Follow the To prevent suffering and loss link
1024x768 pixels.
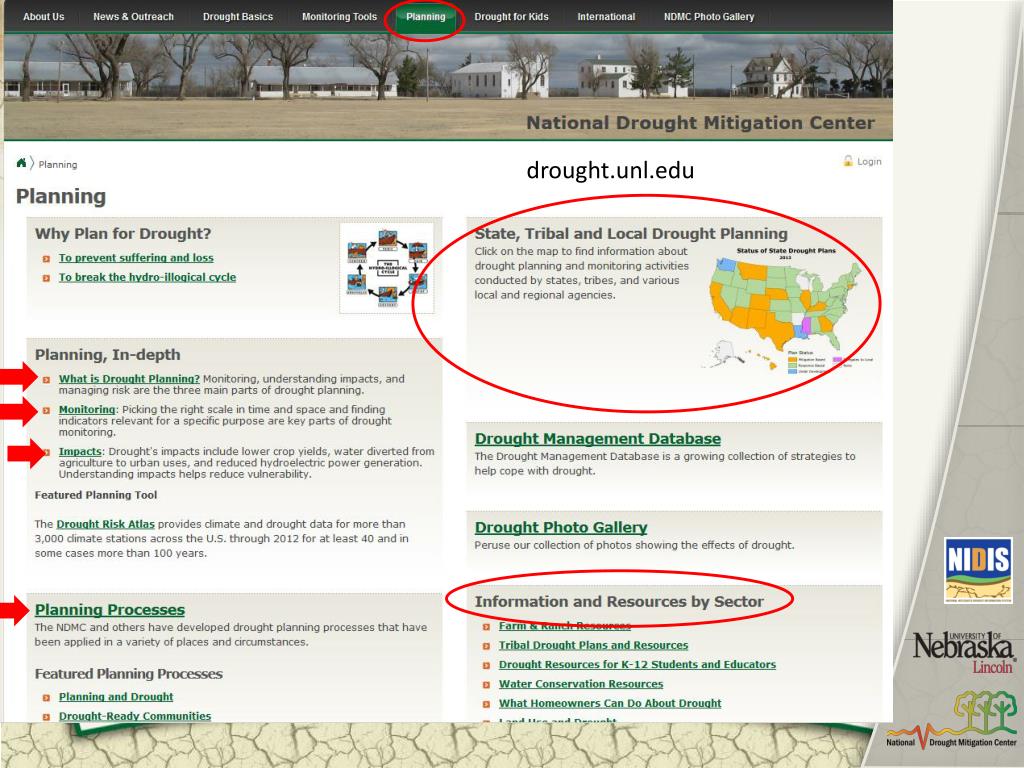tap(136, 258)
